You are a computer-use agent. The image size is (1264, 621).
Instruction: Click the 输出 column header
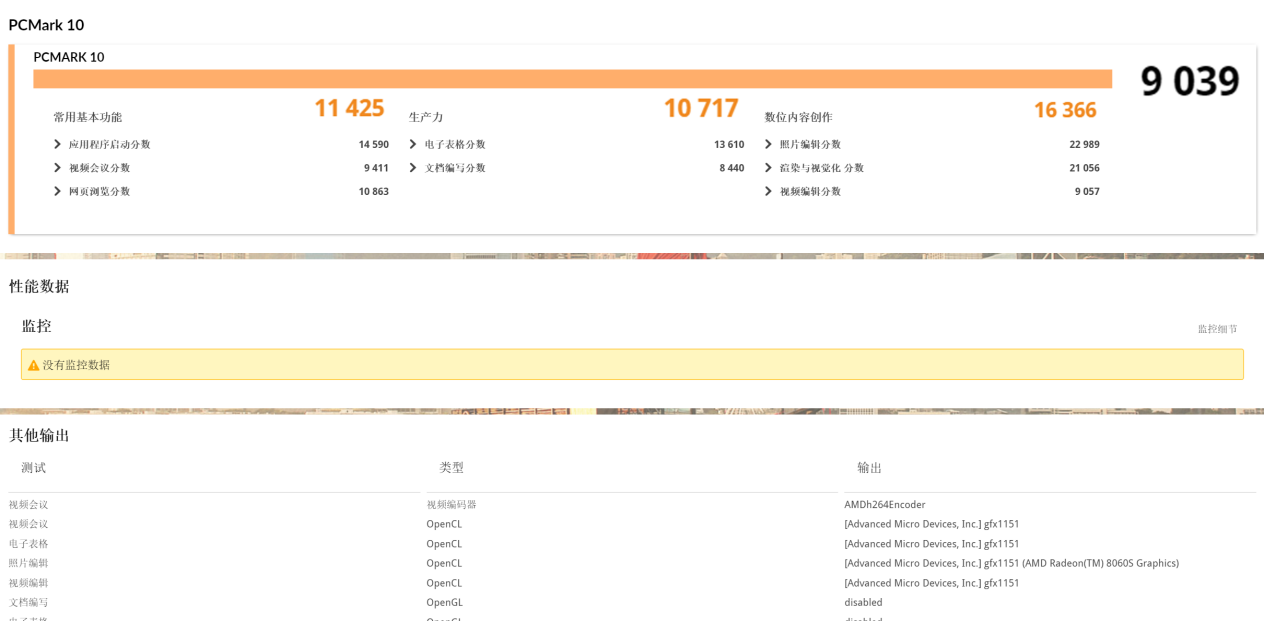(x=869, y=467)
